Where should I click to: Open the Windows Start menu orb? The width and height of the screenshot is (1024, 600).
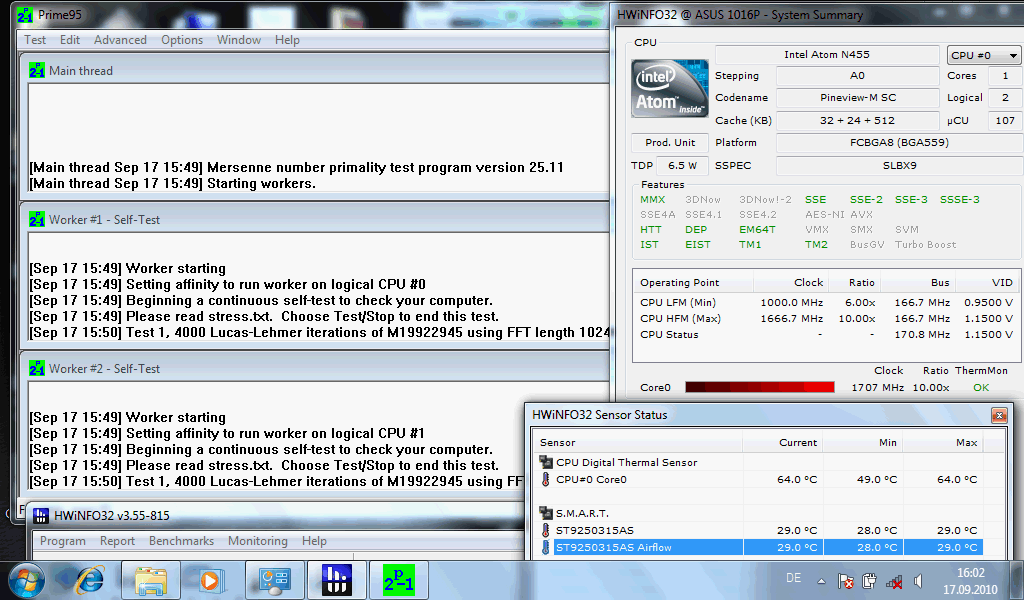[27, 580]
